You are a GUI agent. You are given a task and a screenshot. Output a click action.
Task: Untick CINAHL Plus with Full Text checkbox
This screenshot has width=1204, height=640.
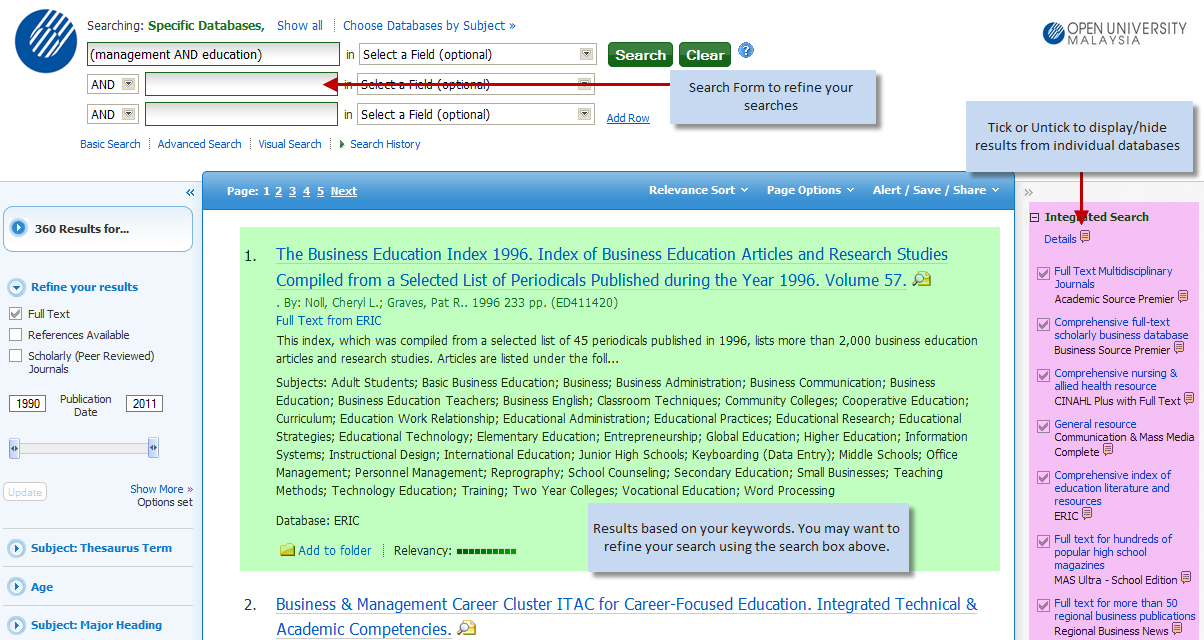(1044, 374)
